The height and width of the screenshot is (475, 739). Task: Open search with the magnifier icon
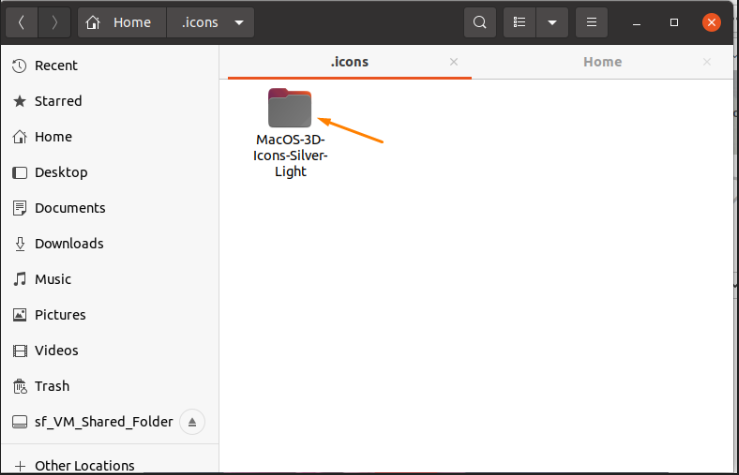pos(480,22)
